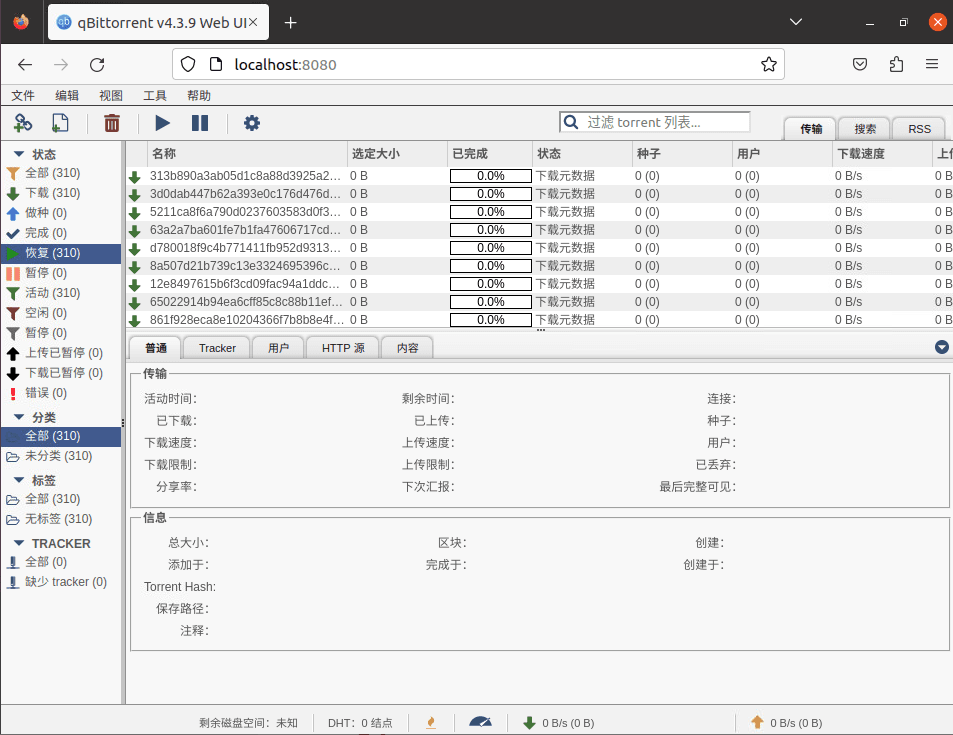
Task: Open the 文件 menu
Action: point(23,95)
